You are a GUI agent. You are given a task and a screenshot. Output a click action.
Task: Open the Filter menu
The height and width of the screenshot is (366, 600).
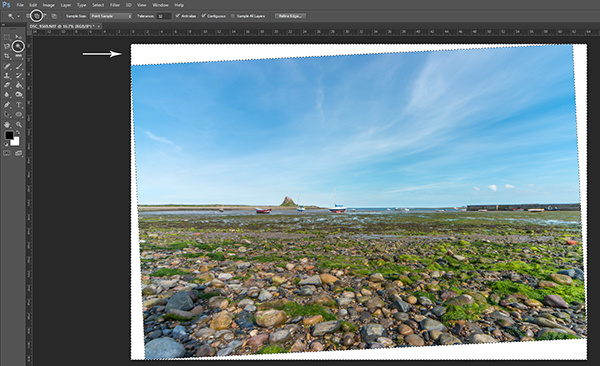point(115,5)
